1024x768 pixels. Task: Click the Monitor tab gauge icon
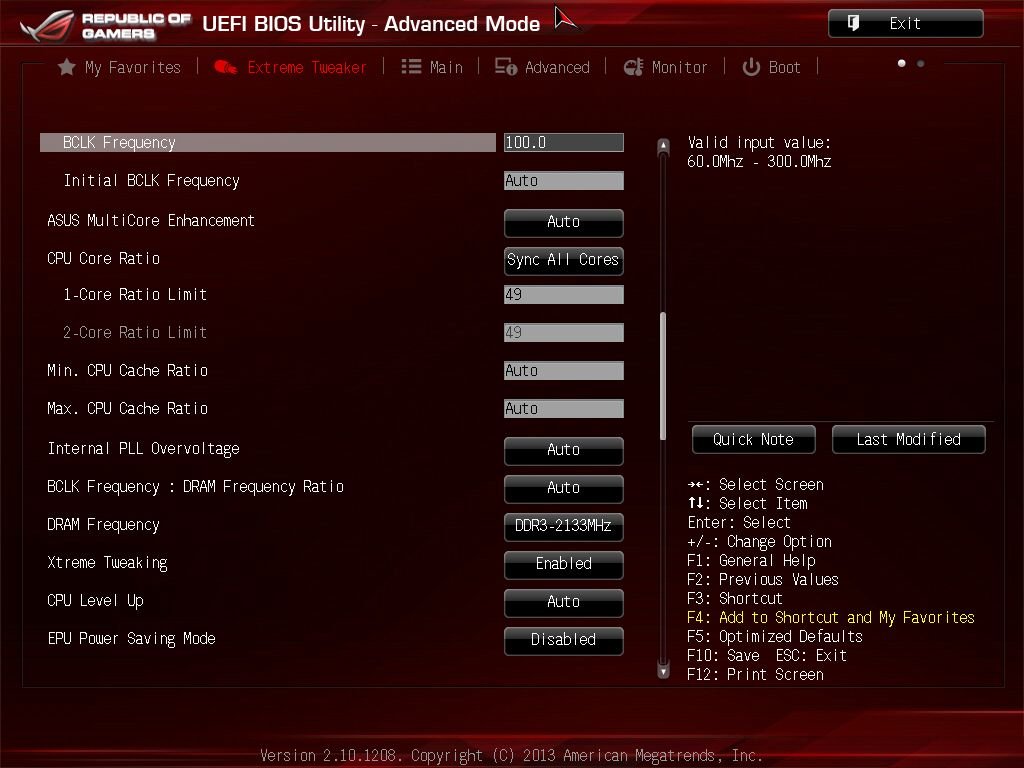tap(633, 67)
